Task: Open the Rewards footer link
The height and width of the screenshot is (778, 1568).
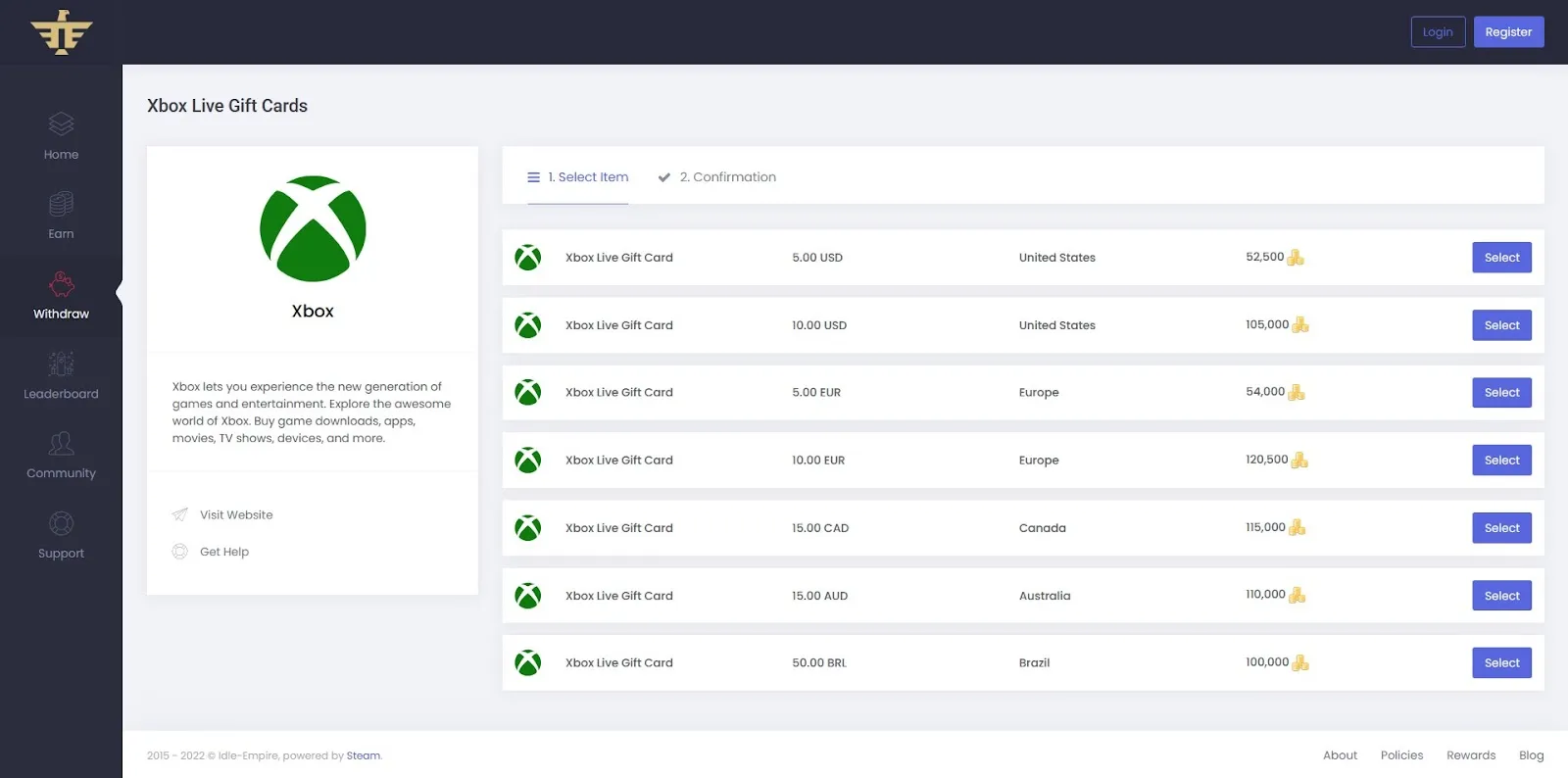Action: (x=1471, y=755)
